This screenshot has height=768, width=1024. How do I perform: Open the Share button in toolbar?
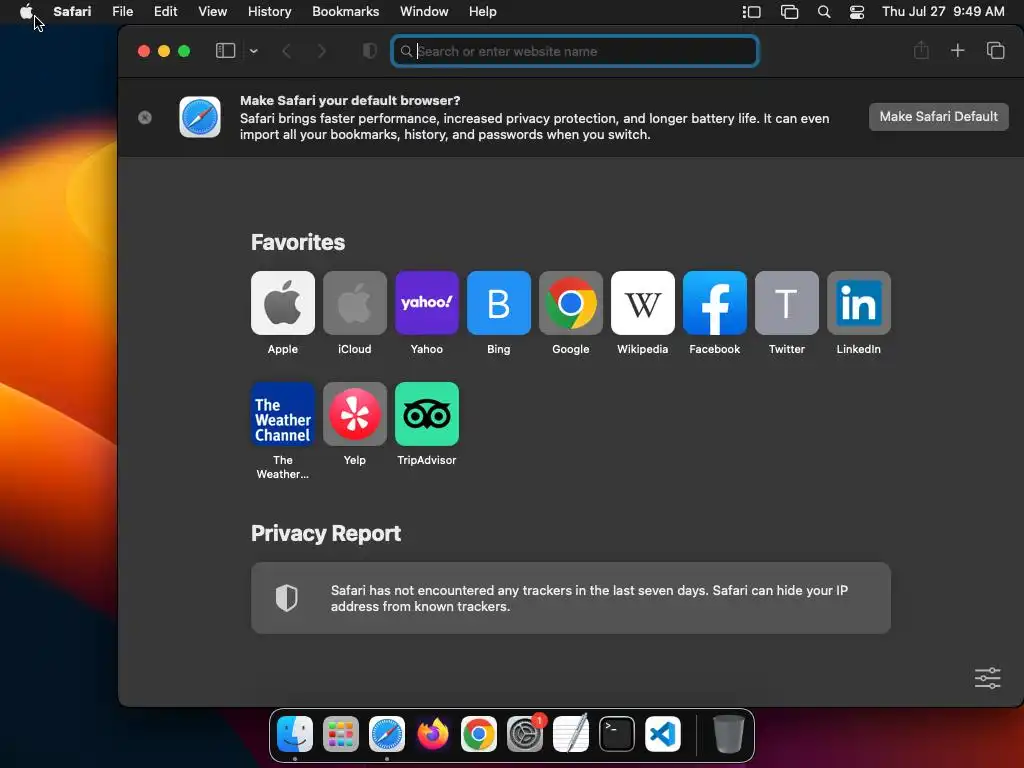tap(921, 50)
